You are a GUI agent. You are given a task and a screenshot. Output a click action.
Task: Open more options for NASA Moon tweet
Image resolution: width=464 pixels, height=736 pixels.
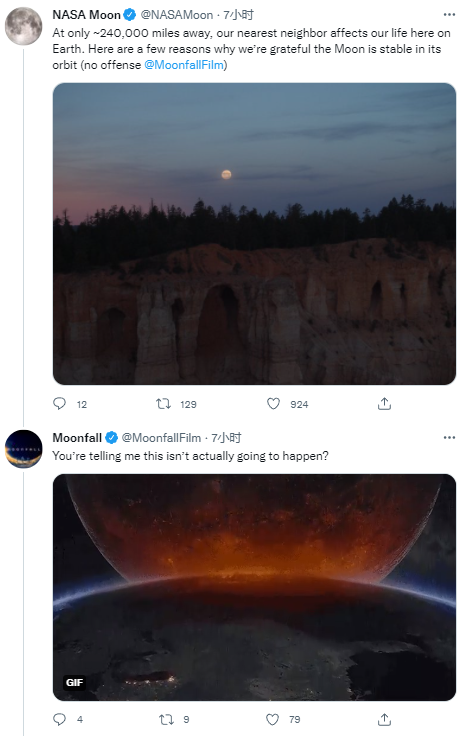449,15
